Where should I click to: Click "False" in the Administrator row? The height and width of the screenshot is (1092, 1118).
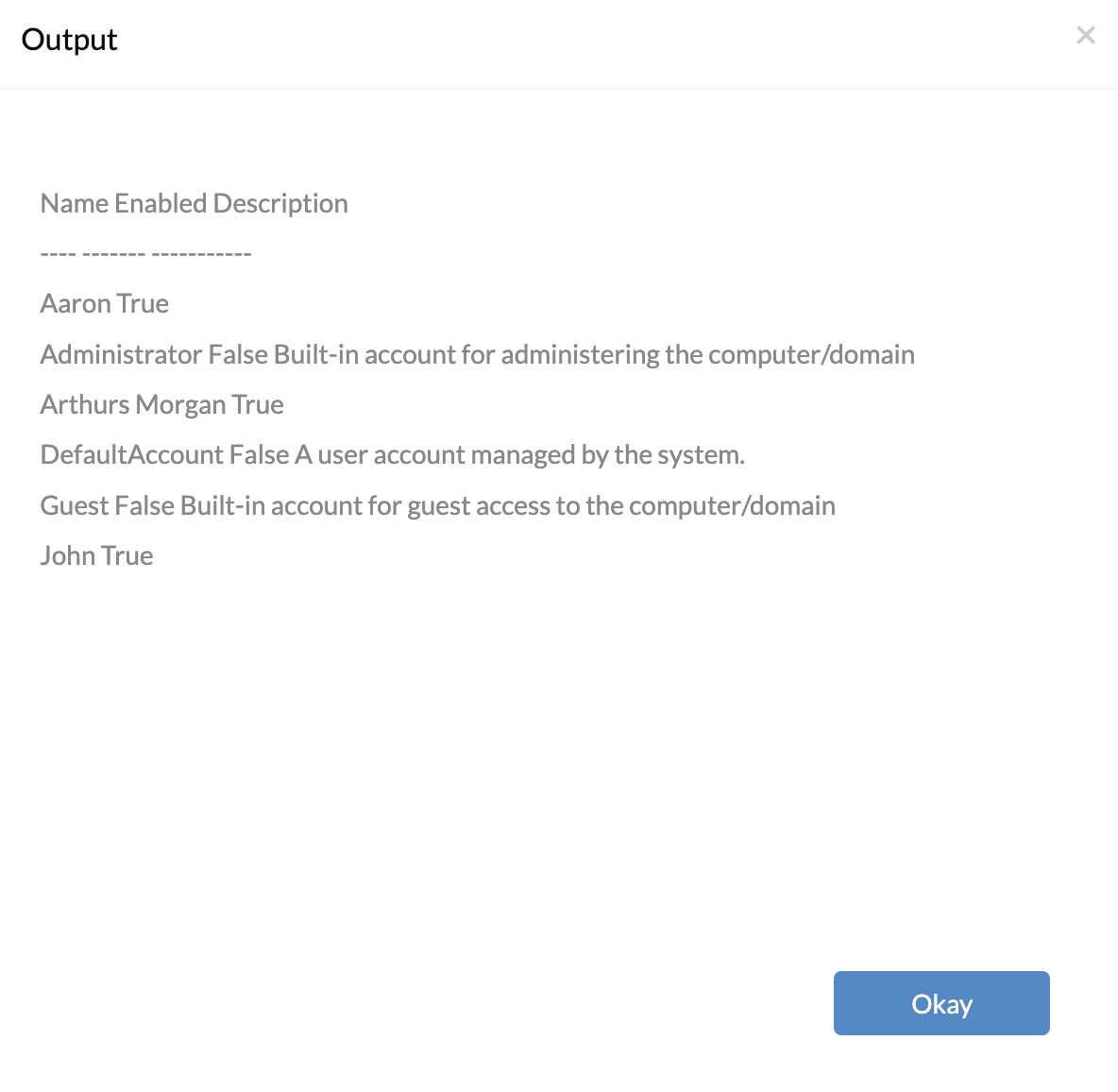(238, 354)
